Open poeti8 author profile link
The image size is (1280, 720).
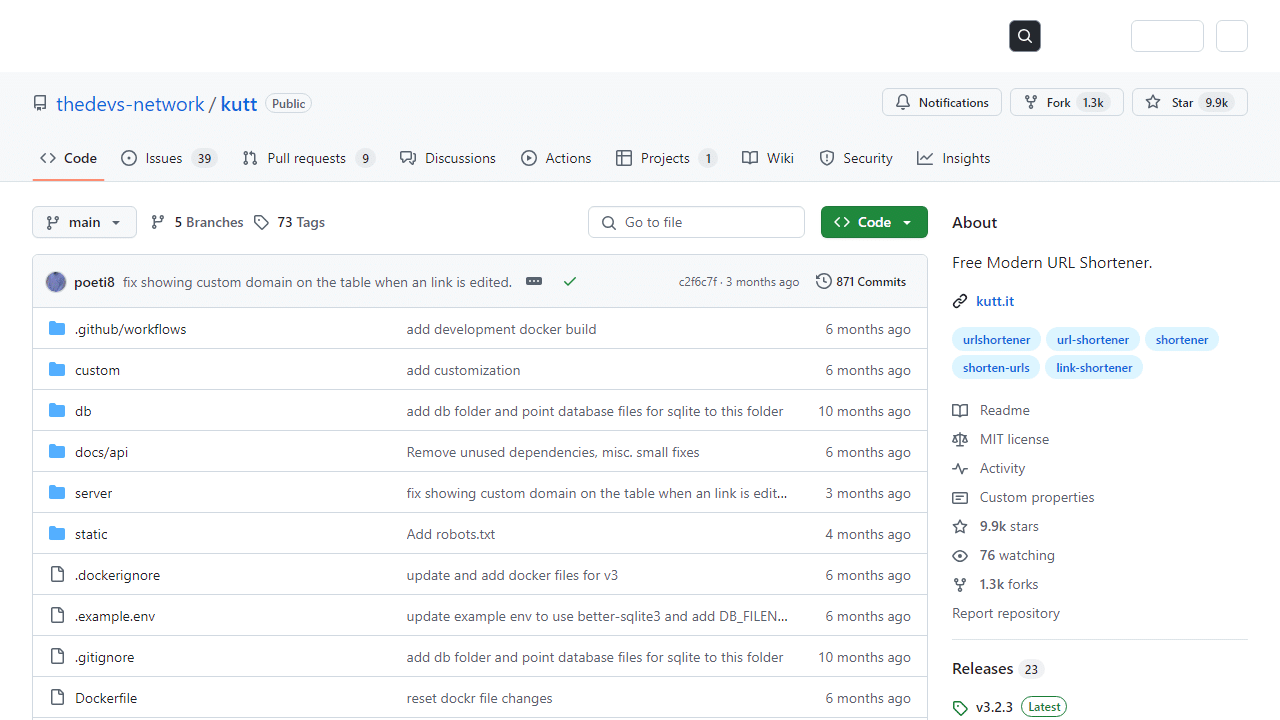pos(94,282)
